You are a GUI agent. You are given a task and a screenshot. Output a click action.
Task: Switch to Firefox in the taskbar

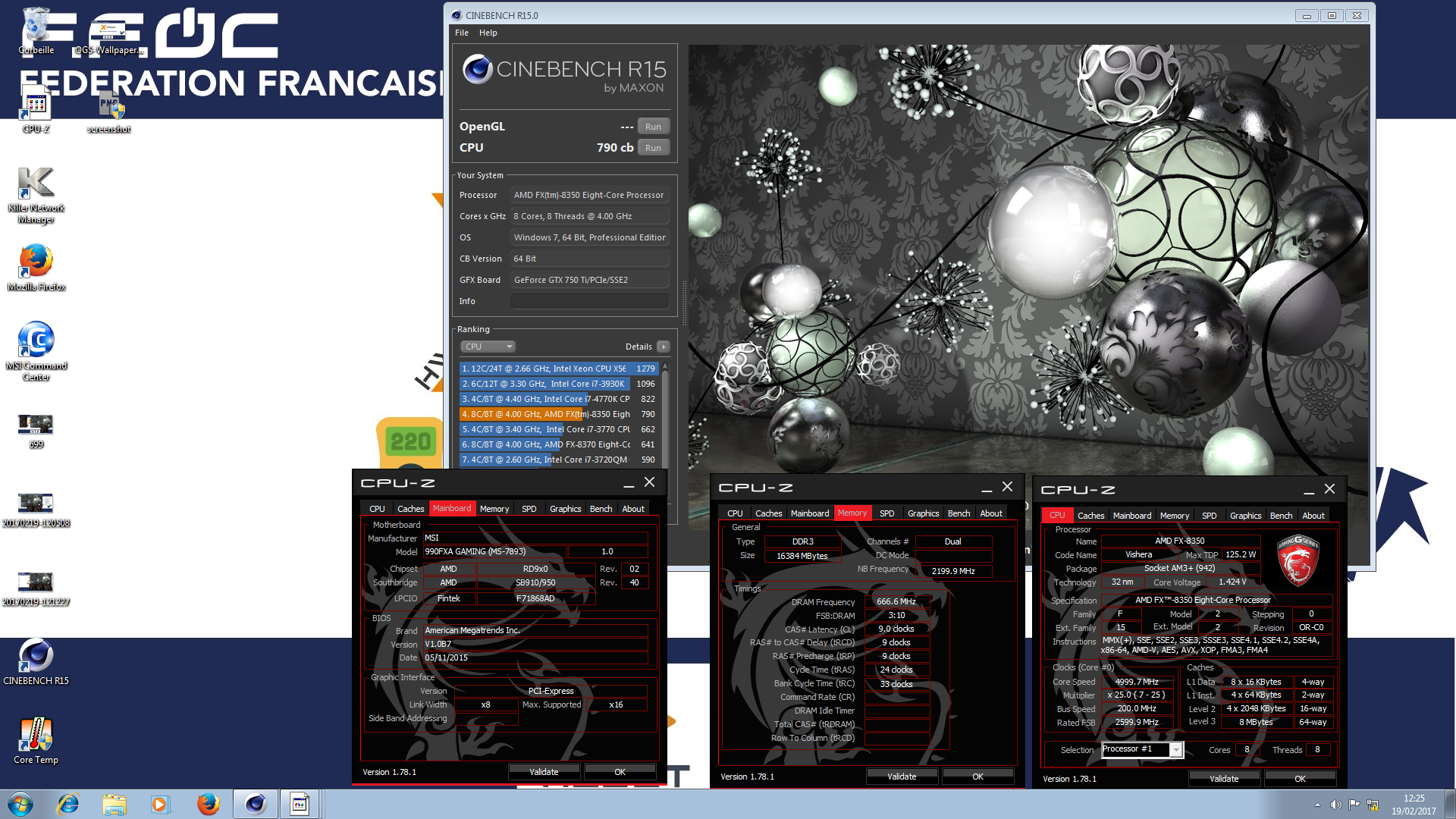(208, 804)
